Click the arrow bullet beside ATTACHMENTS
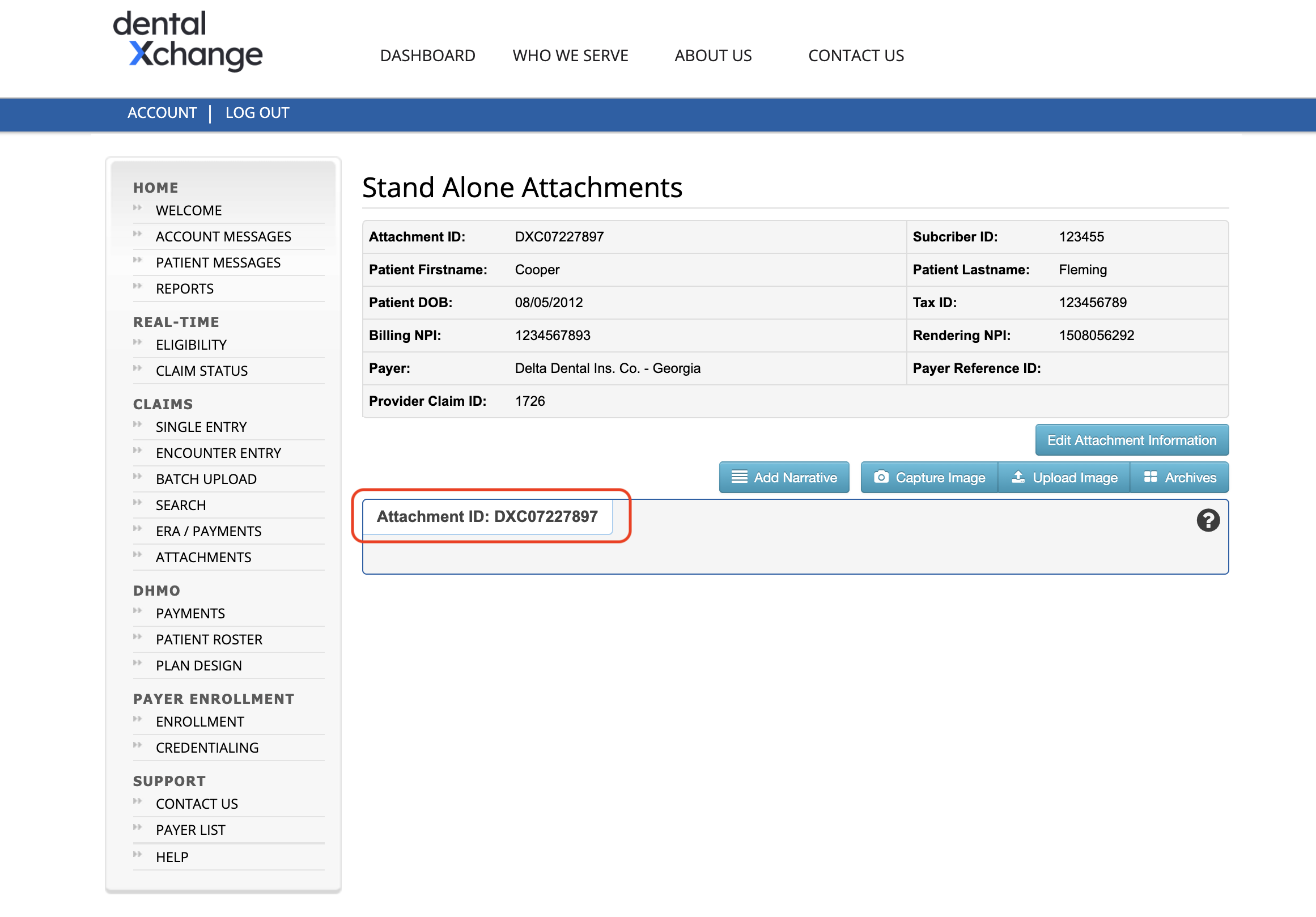This screenshot has width=1316, height=917. click(138, 555)
